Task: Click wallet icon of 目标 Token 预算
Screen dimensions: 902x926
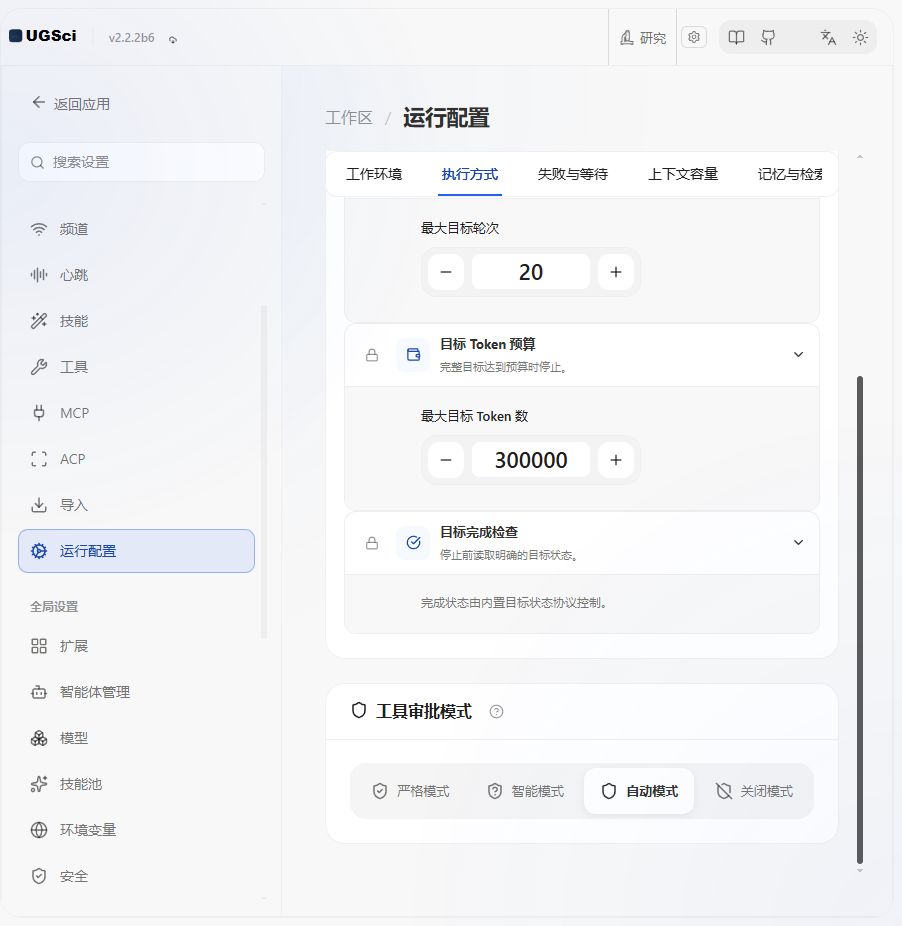Action: click(x=413, y=355)
